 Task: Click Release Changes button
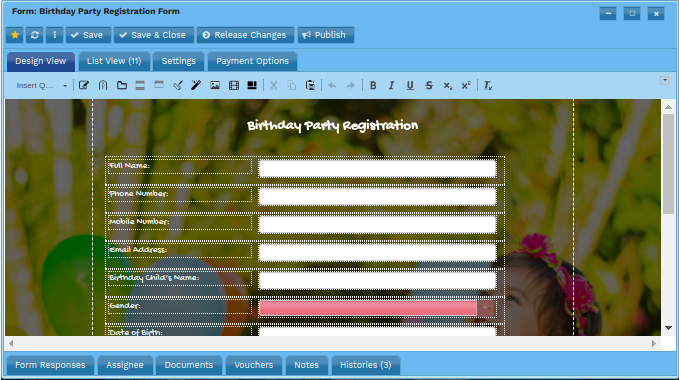(x=245, y=35)
